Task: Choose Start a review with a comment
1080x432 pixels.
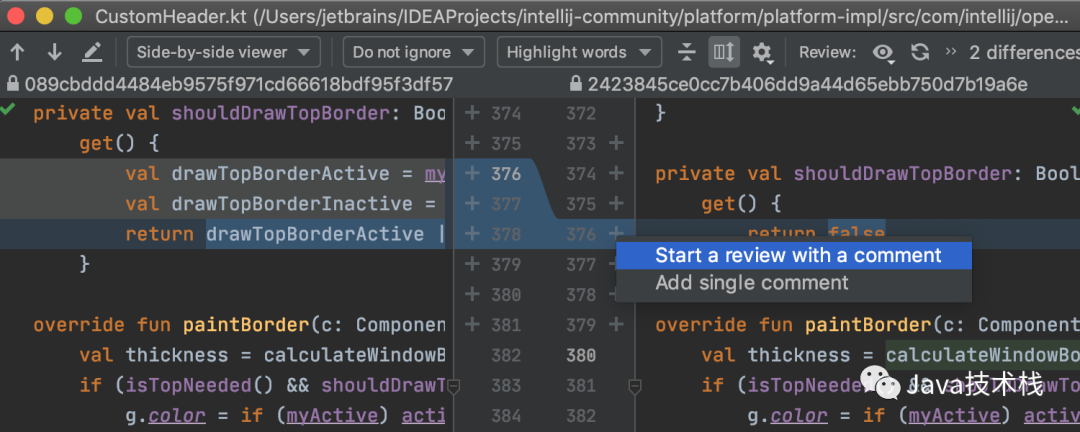Action: click(x=793, y=256)
